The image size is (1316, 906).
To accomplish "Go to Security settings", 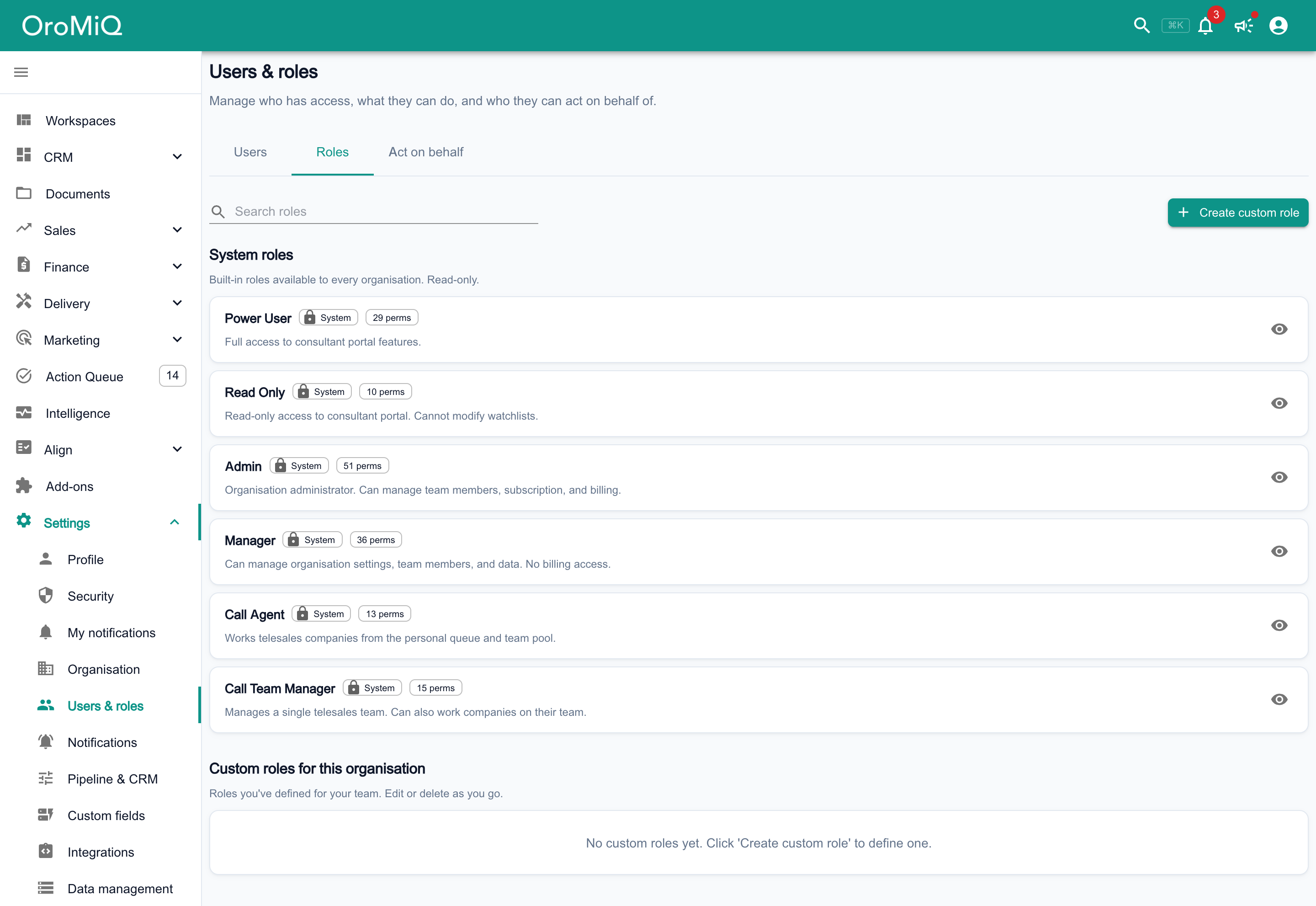I will click(x=101, y=596).
